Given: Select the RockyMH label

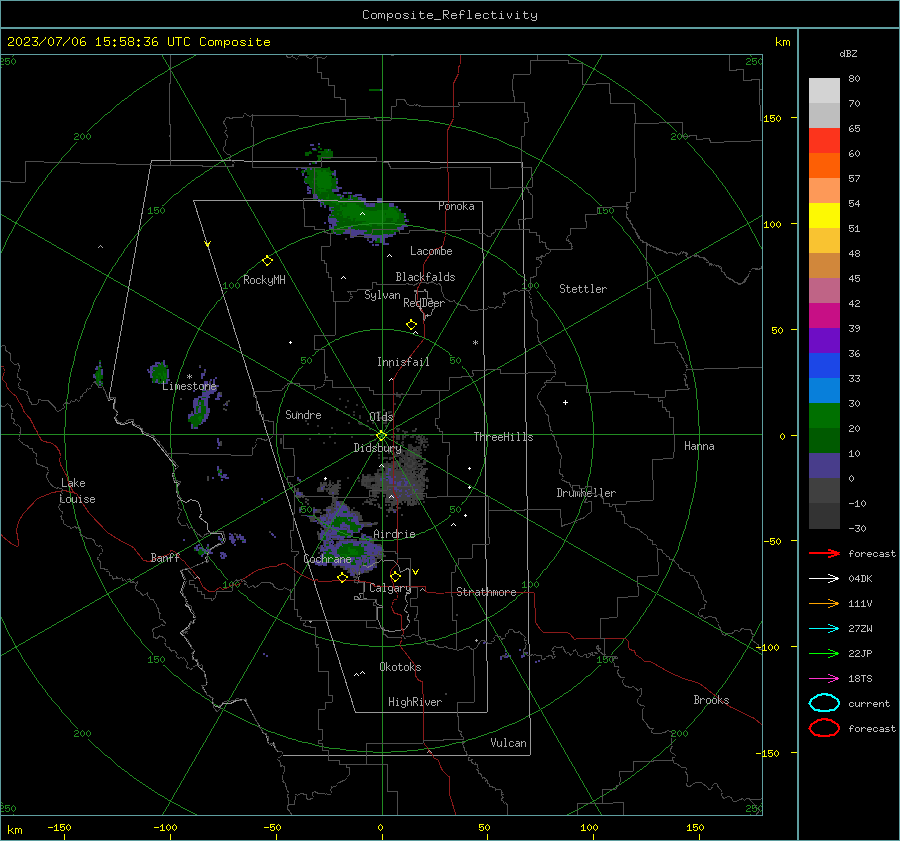Looking at the screenshot, I should (x=264, y=280).
